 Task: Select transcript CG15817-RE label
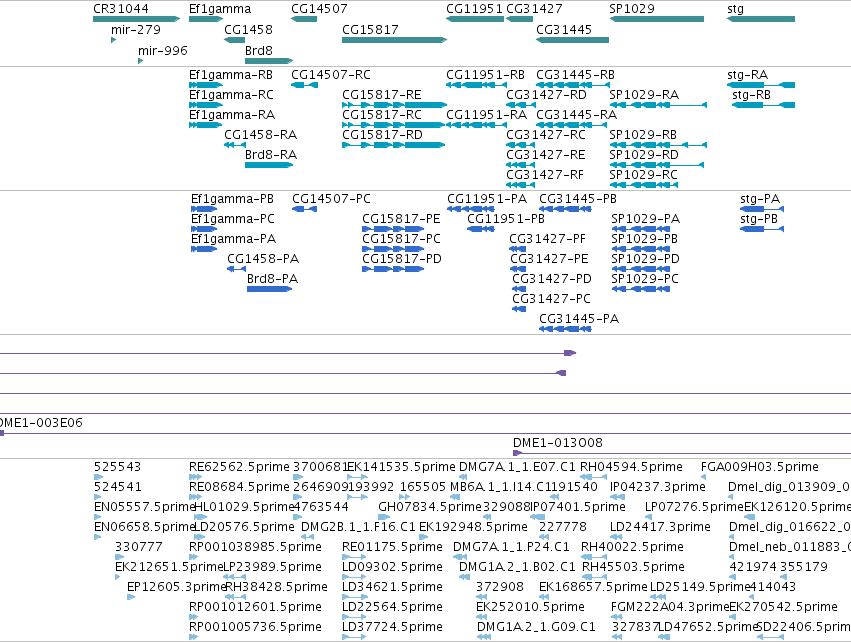tap(382, 94)
